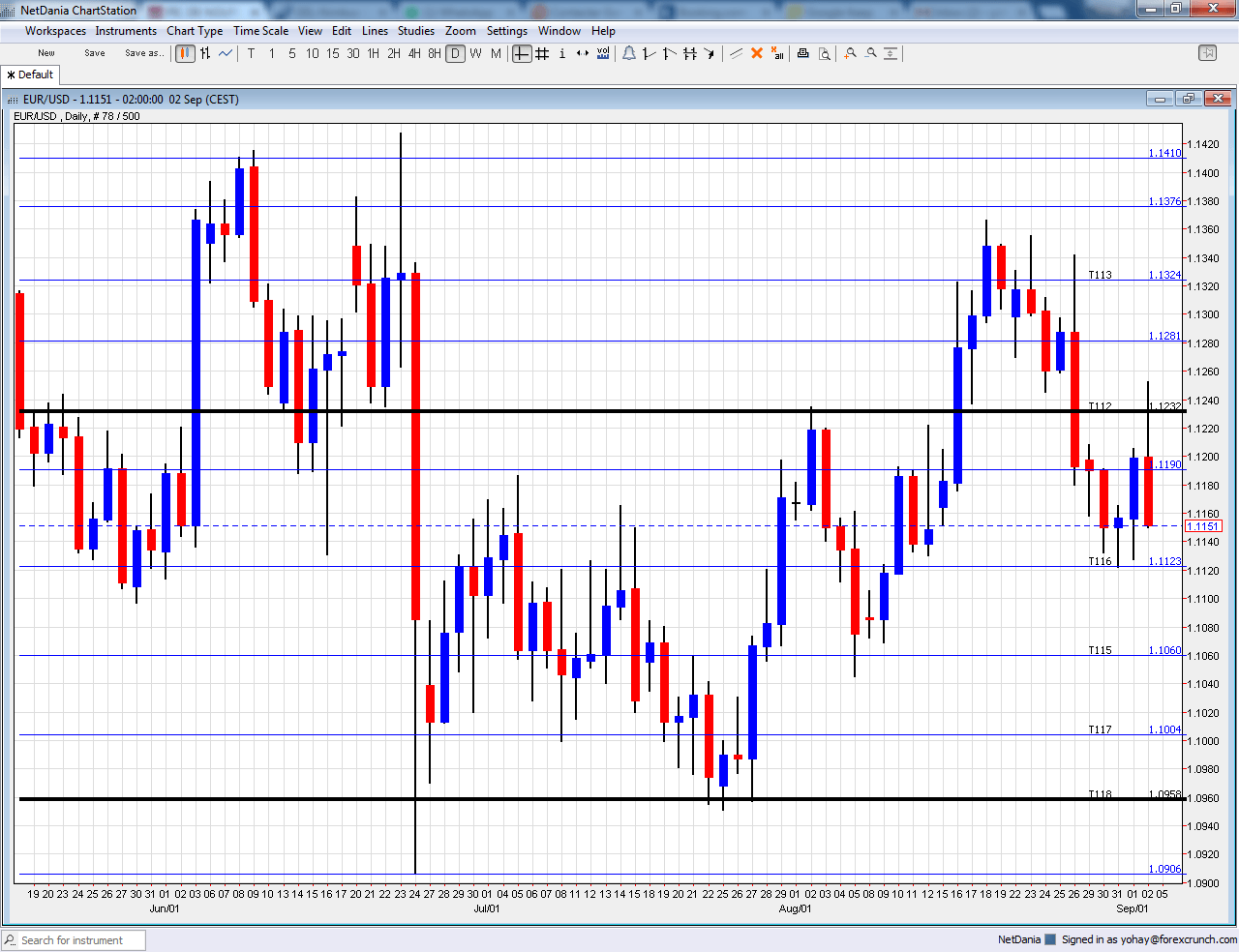Set a price alert with the bell icon
The image size is (1239, 952).
click(x=628, y=53)
